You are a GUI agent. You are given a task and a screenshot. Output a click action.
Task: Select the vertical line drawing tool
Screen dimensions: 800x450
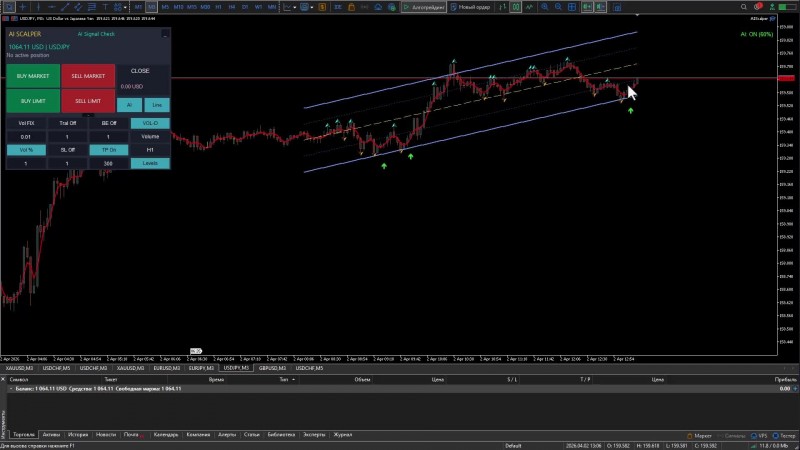point(38,7)
